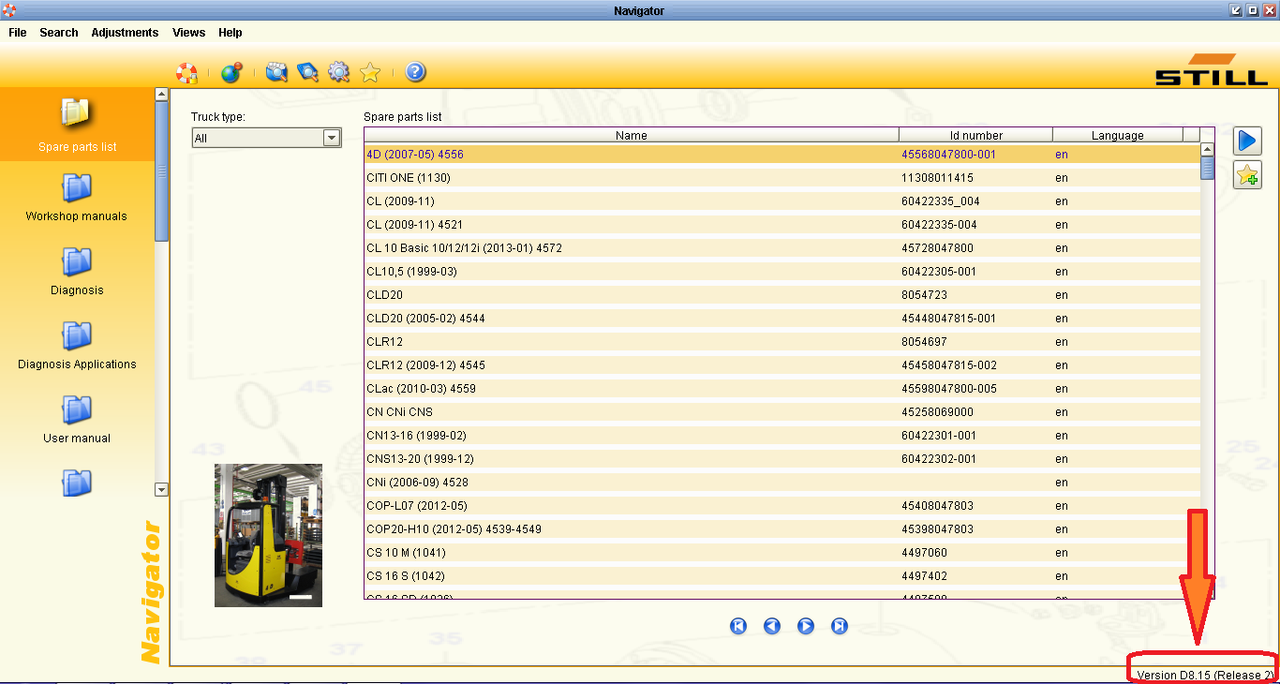Click the blue play open button
The width and height of the screenshot is (1280, 684).
click(1247, 141)
